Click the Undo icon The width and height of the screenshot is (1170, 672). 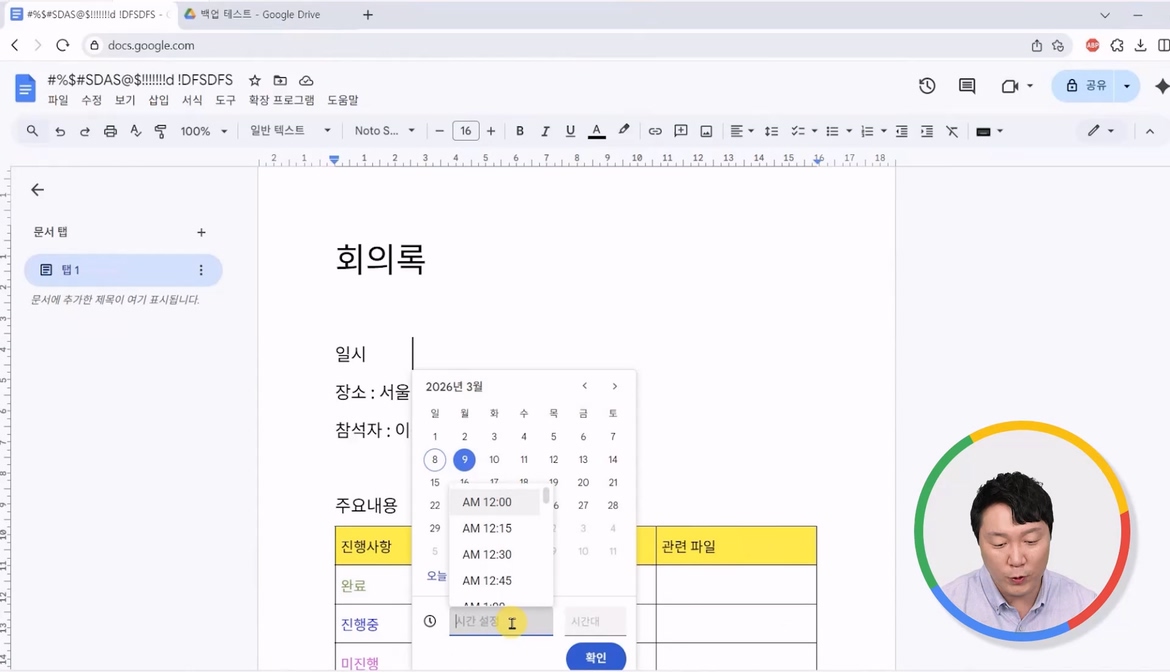pyautogui.click(x=60, y=130)
